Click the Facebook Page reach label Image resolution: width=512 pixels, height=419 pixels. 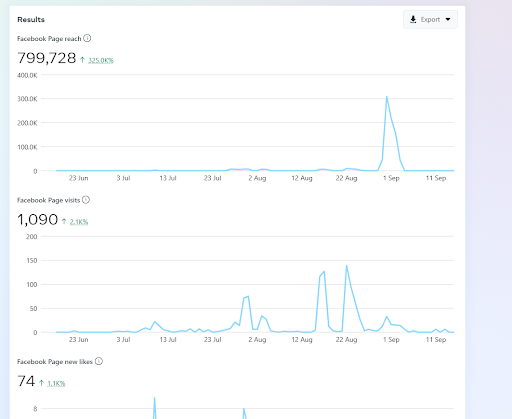tap(49, 39)
